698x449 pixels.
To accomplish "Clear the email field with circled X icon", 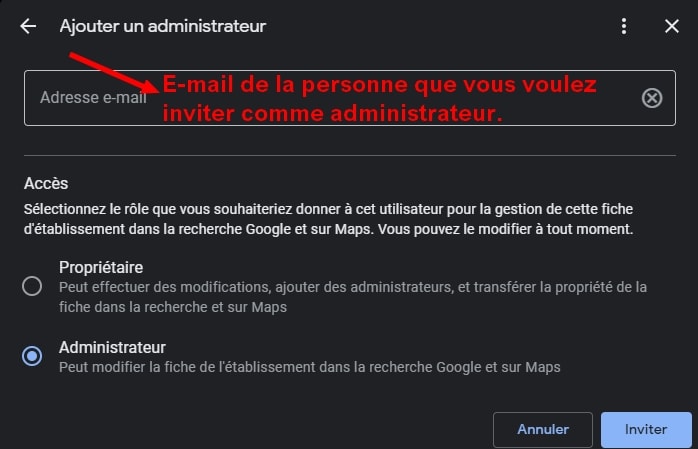I will pos(652,98).
